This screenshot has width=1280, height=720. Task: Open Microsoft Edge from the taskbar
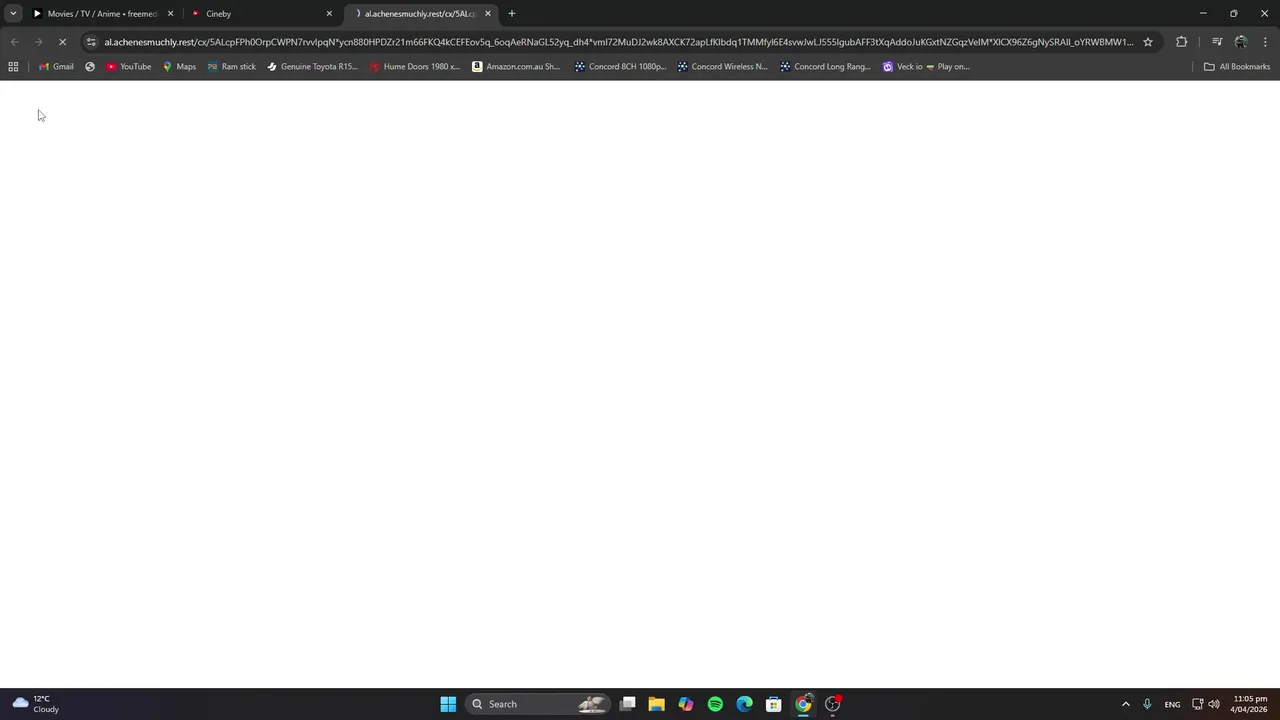point(744,704)
